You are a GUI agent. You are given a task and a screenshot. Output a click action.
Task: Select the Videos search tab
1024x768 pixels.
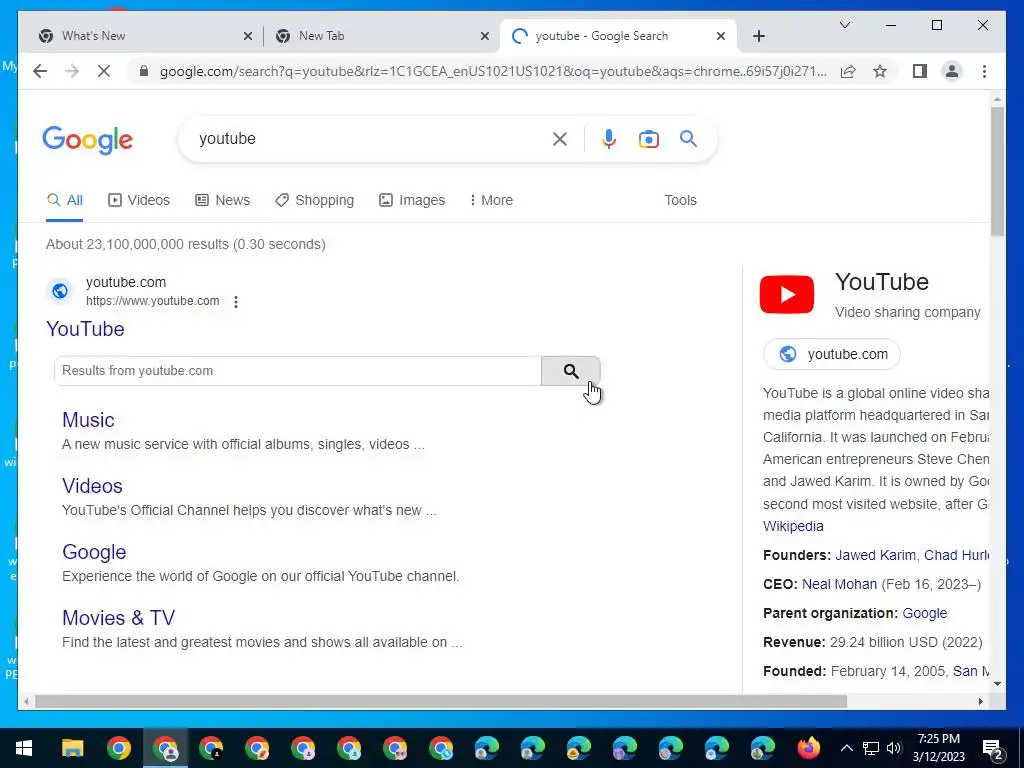click(x=138, y=200)
